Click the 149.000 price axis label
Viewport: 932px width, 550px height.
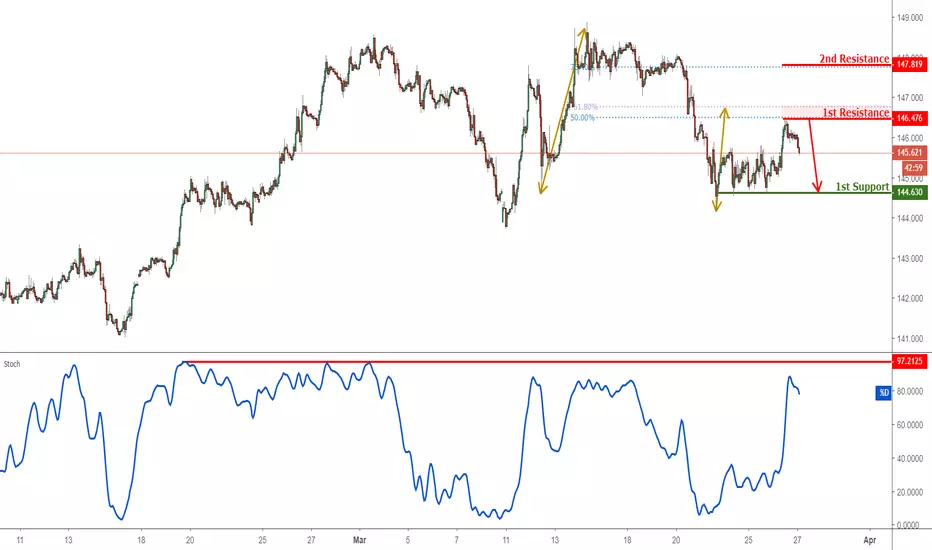tap(911, 18)
